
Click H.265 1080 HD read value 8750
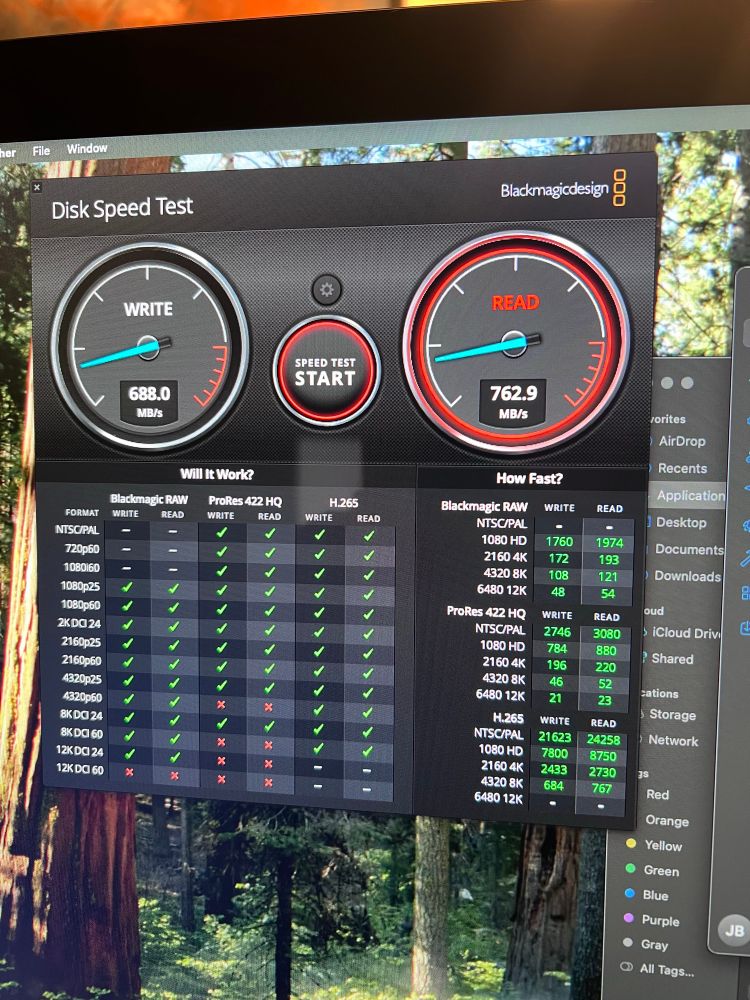pos(603,756)
